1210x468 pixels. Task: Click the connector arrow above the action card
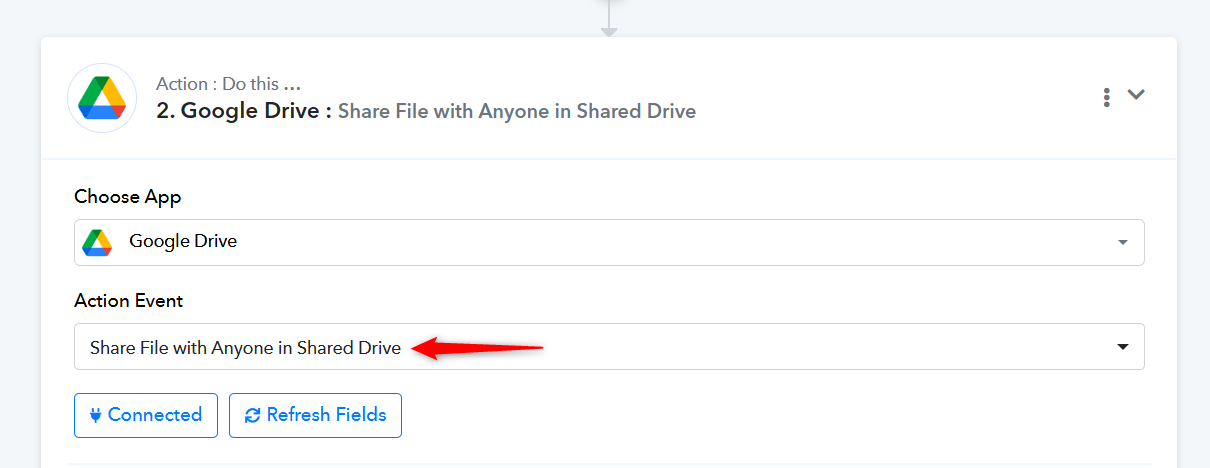coord(609,20)
